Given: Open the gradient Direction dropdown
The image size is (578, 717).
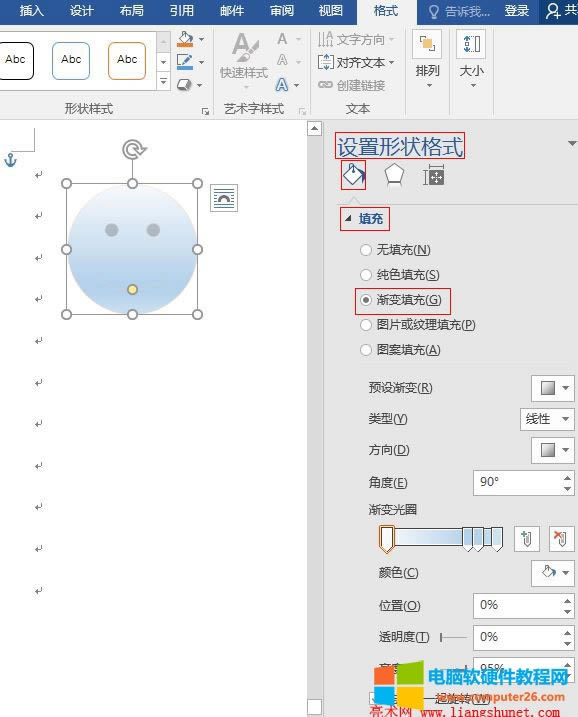Looking at the screenshot, I should 553,450.
